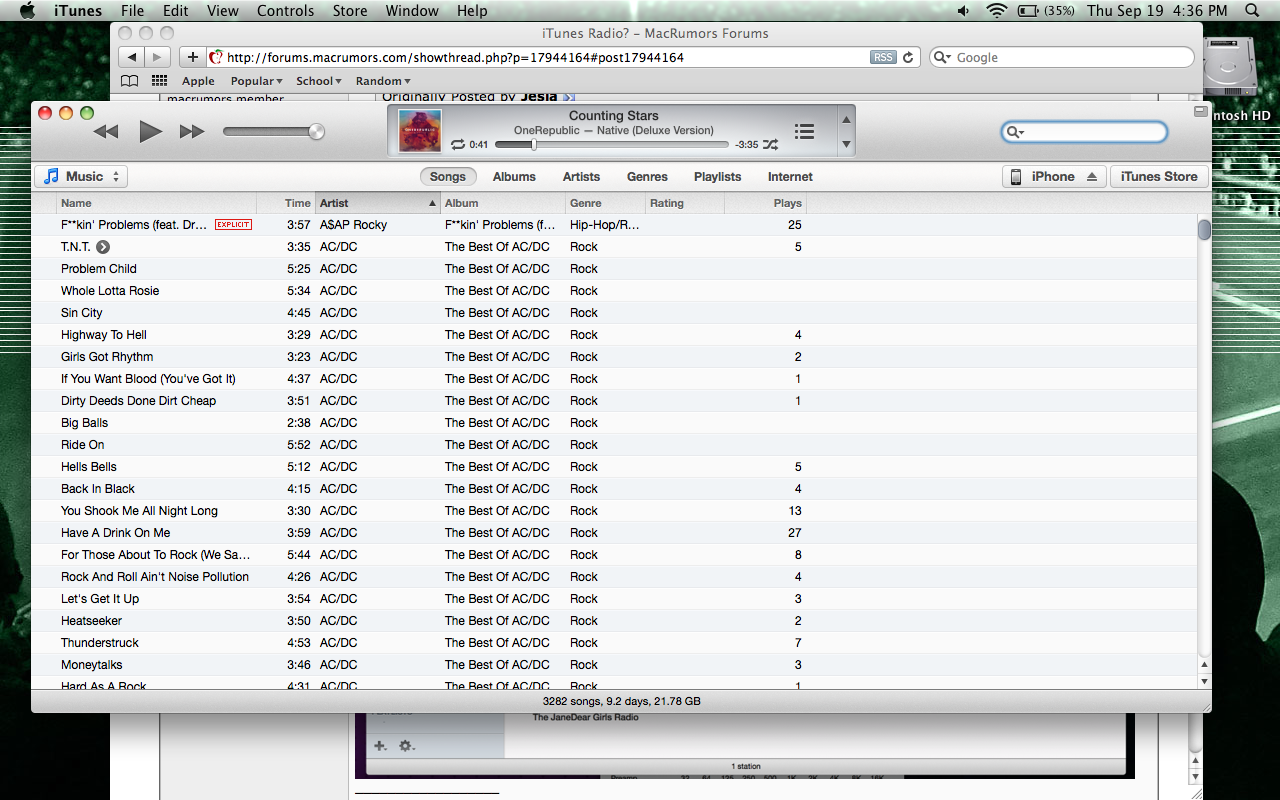Open the Apple bookmark in Safari bar
This screenshot has width=1280, height=800.
(x=198, y=81)
